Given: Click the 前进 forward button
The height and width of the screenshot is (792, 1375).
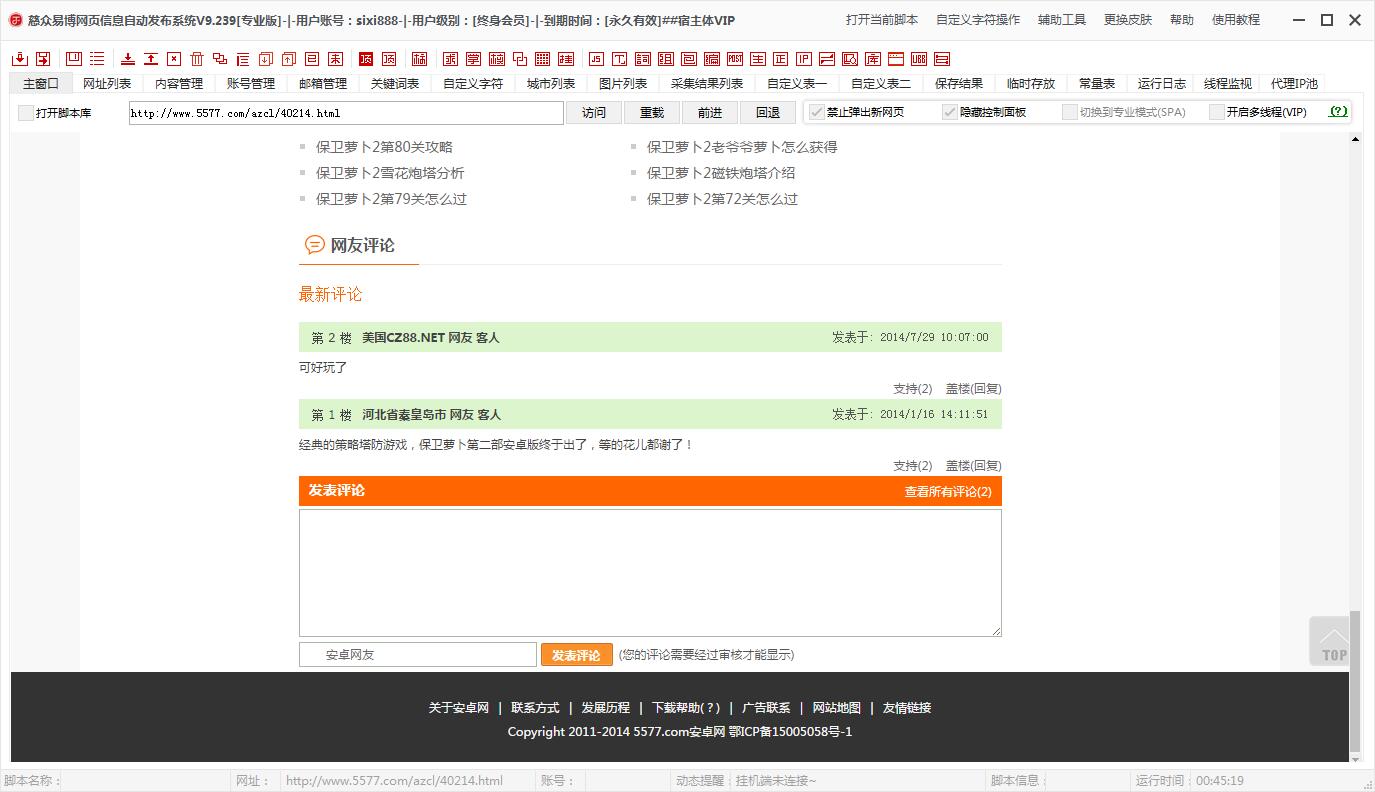Looking at the screenshot, I should point(710,113).
